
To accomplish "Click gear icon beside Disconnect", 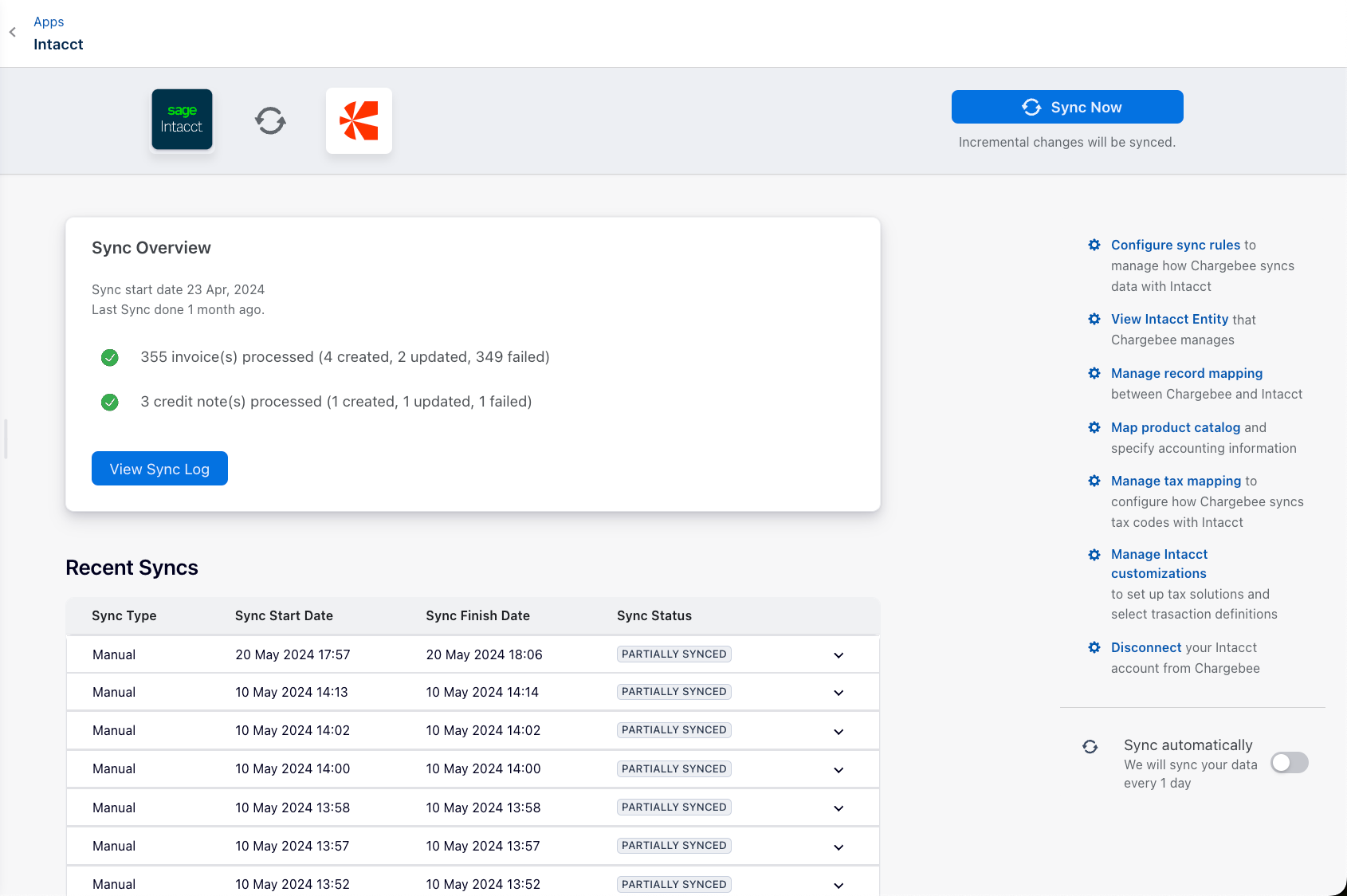I will [1094, 647].
